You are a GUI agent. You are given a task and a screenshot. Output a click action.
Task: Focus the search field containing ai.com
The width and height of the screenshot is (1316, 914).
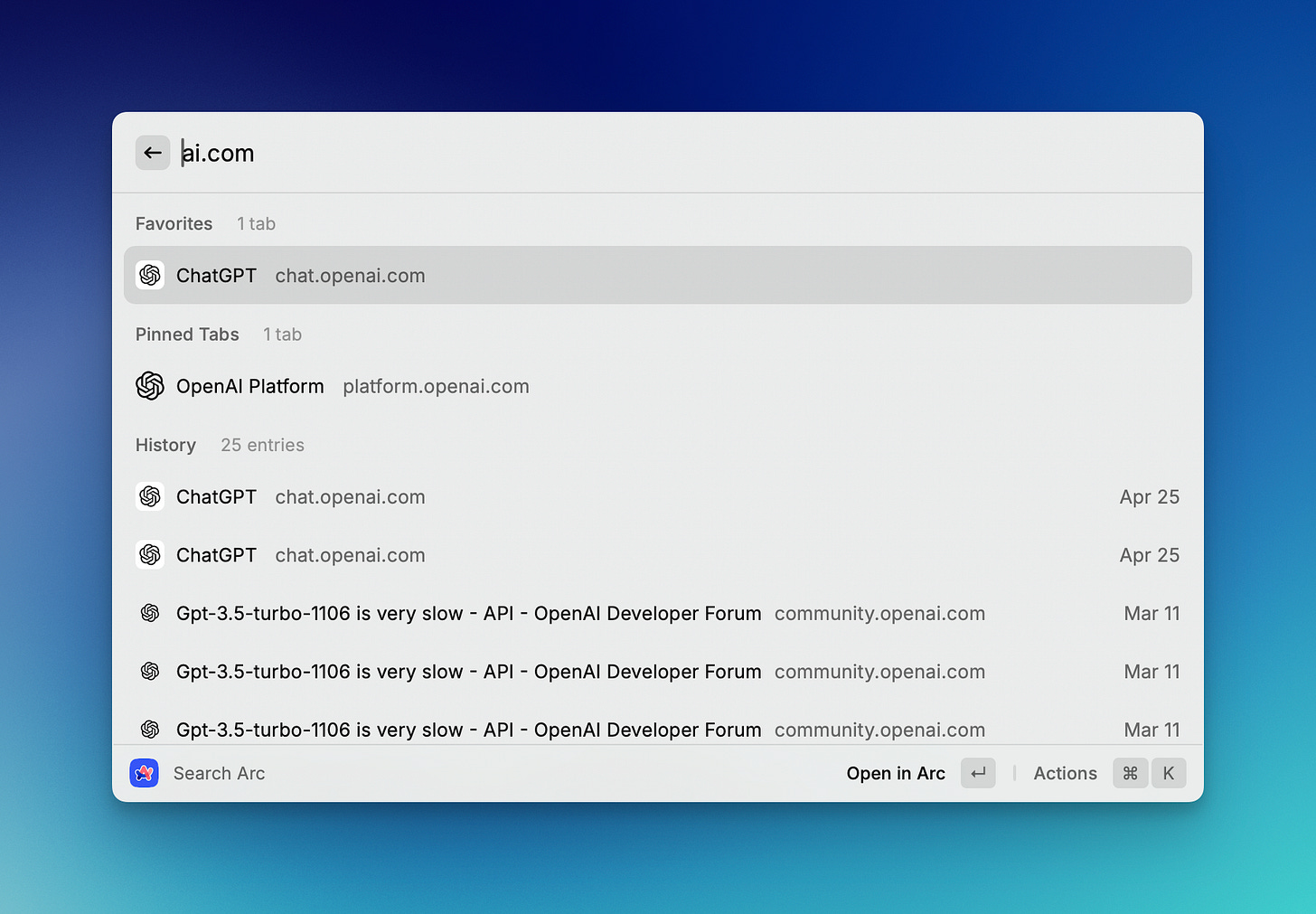click(682, 153)
